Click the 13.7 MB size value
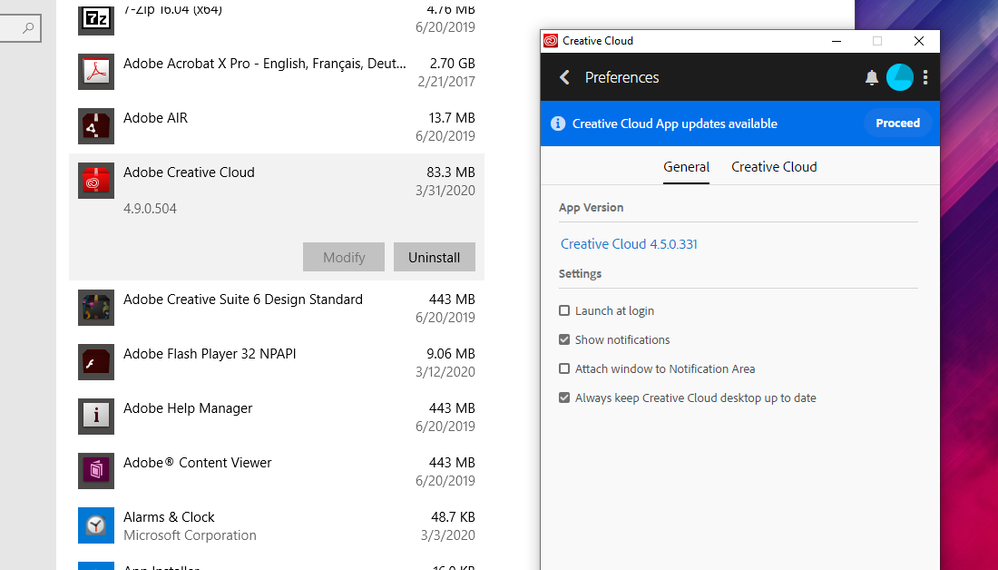This screenshot has width=998, height=570. point(451,118)
